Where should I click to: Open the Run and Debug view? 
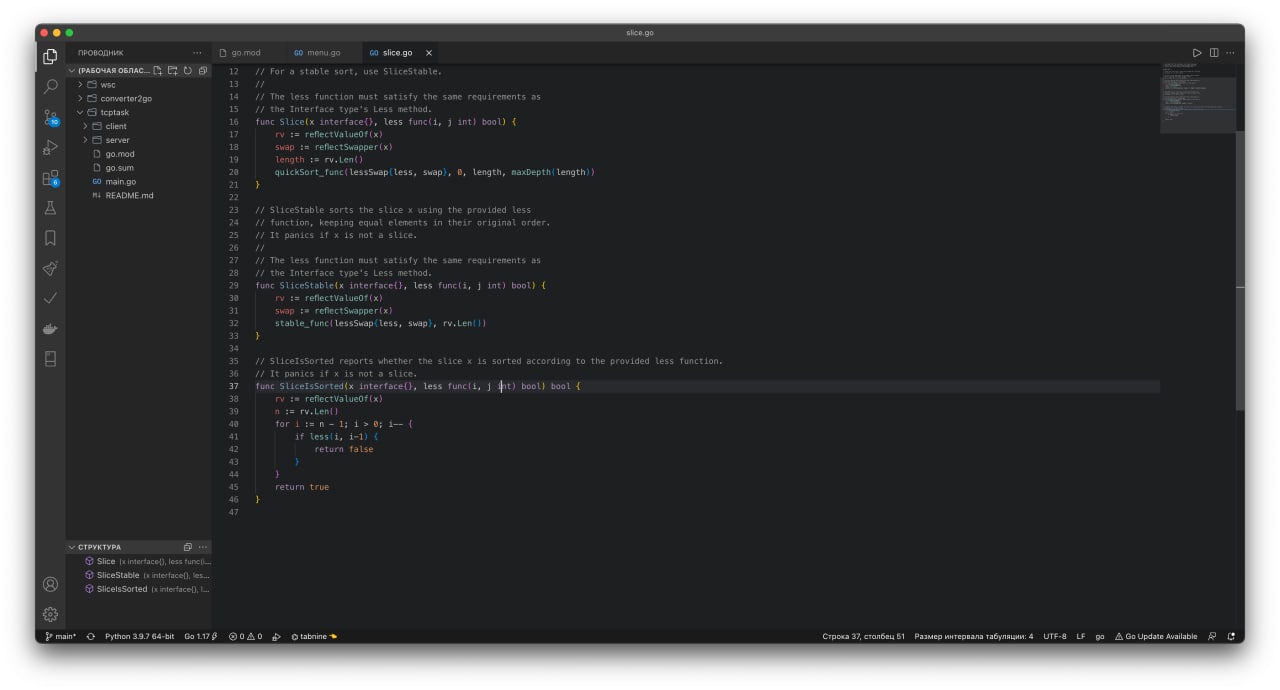click(50, 148)
